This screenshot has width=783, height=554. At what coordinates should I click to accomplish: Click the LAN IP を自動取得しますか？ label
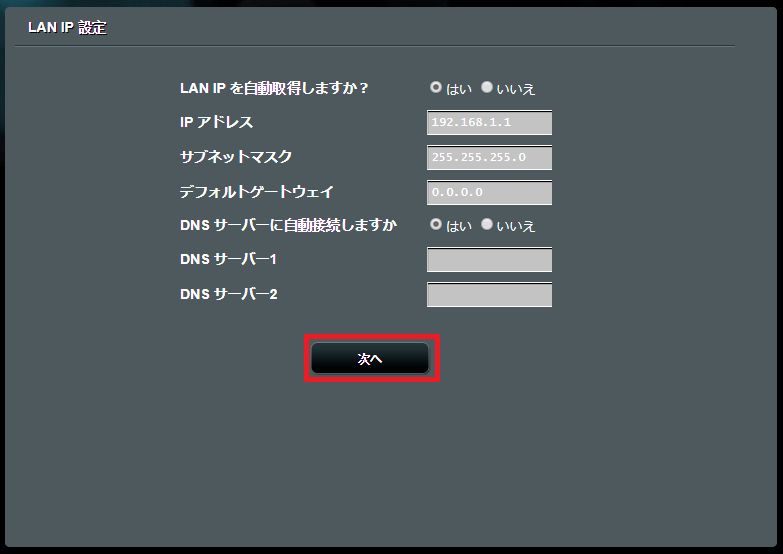[274, 88]
